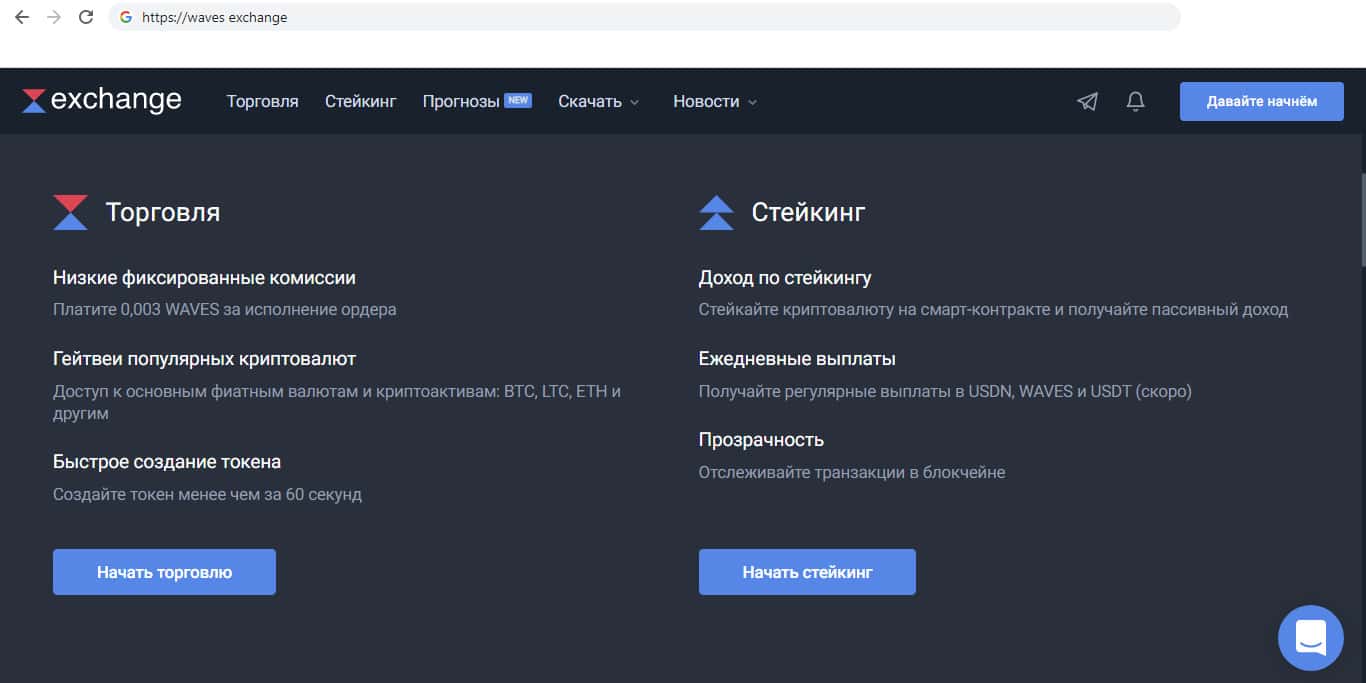
Task: Click the Стейкинг section heading
Action: coord(808,212)
